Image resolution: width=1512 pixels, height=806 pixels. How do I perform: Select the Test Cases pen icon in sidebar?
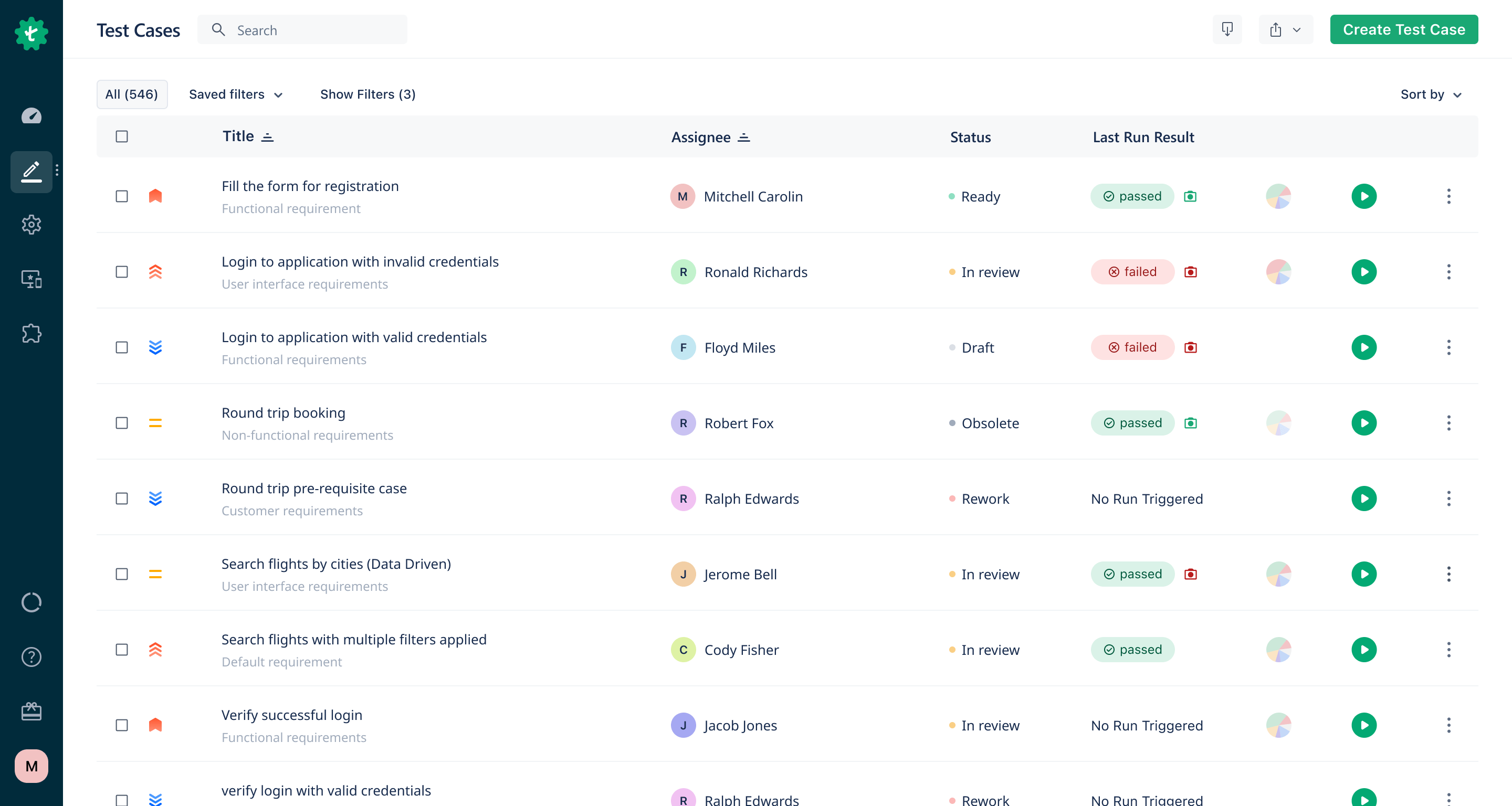pyautogui.click(x=31, y=171)
